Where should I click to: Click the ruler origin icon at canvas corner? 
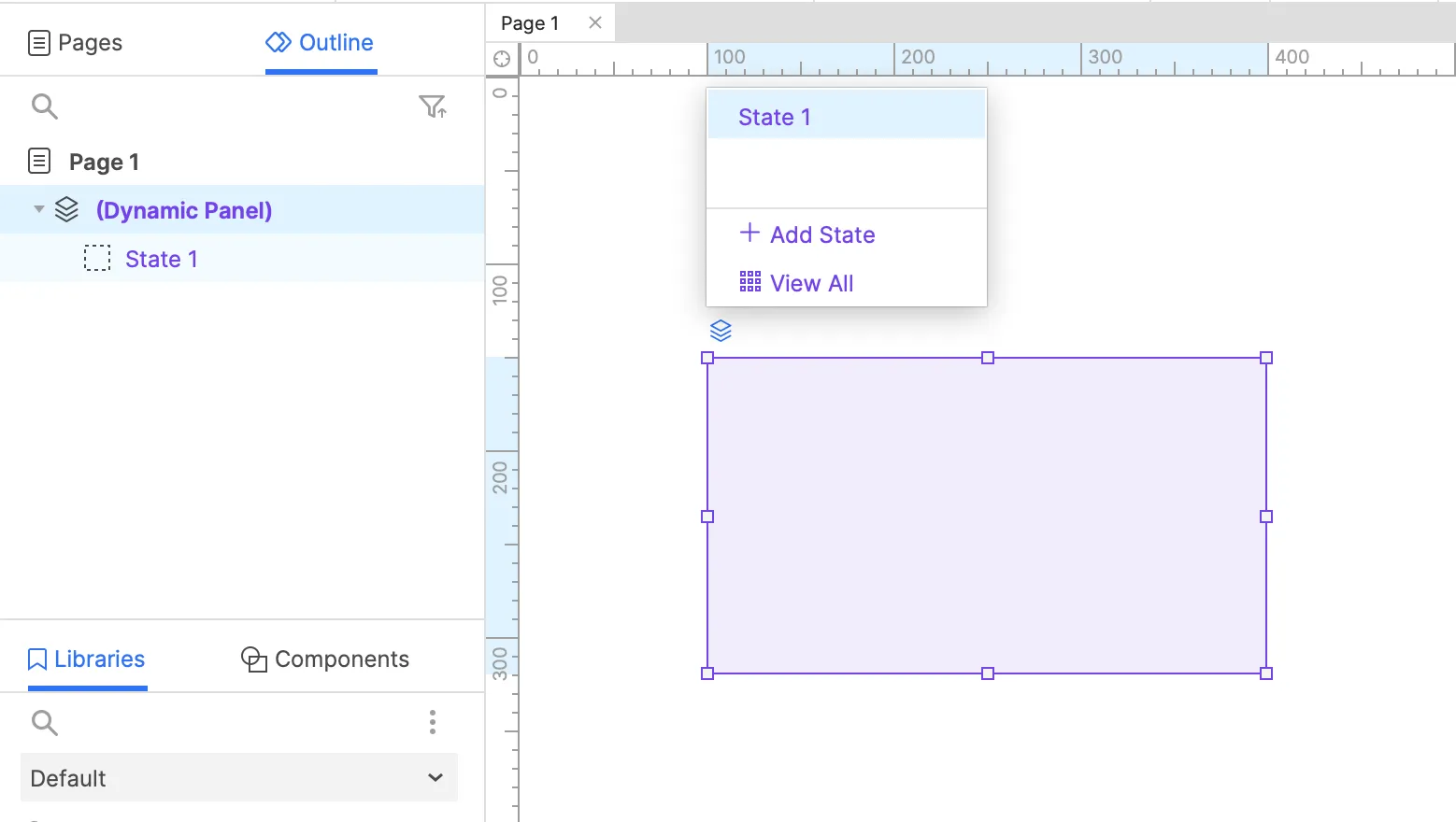(502, 59)
